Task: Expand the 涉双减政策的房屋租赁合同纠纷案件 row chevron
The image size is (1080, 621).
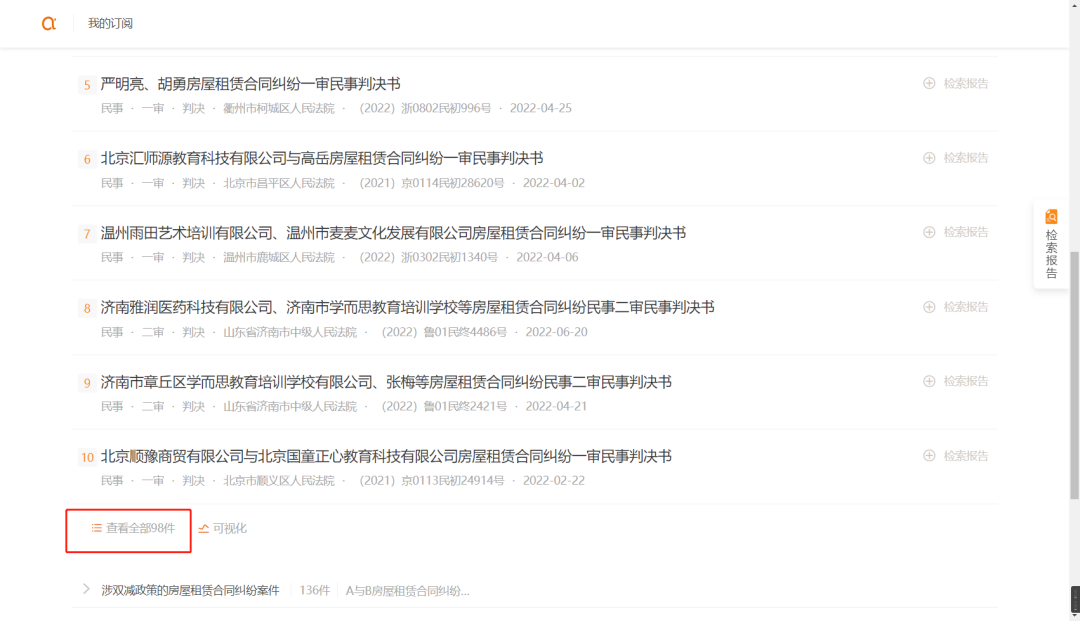Action: click(86, 589)
